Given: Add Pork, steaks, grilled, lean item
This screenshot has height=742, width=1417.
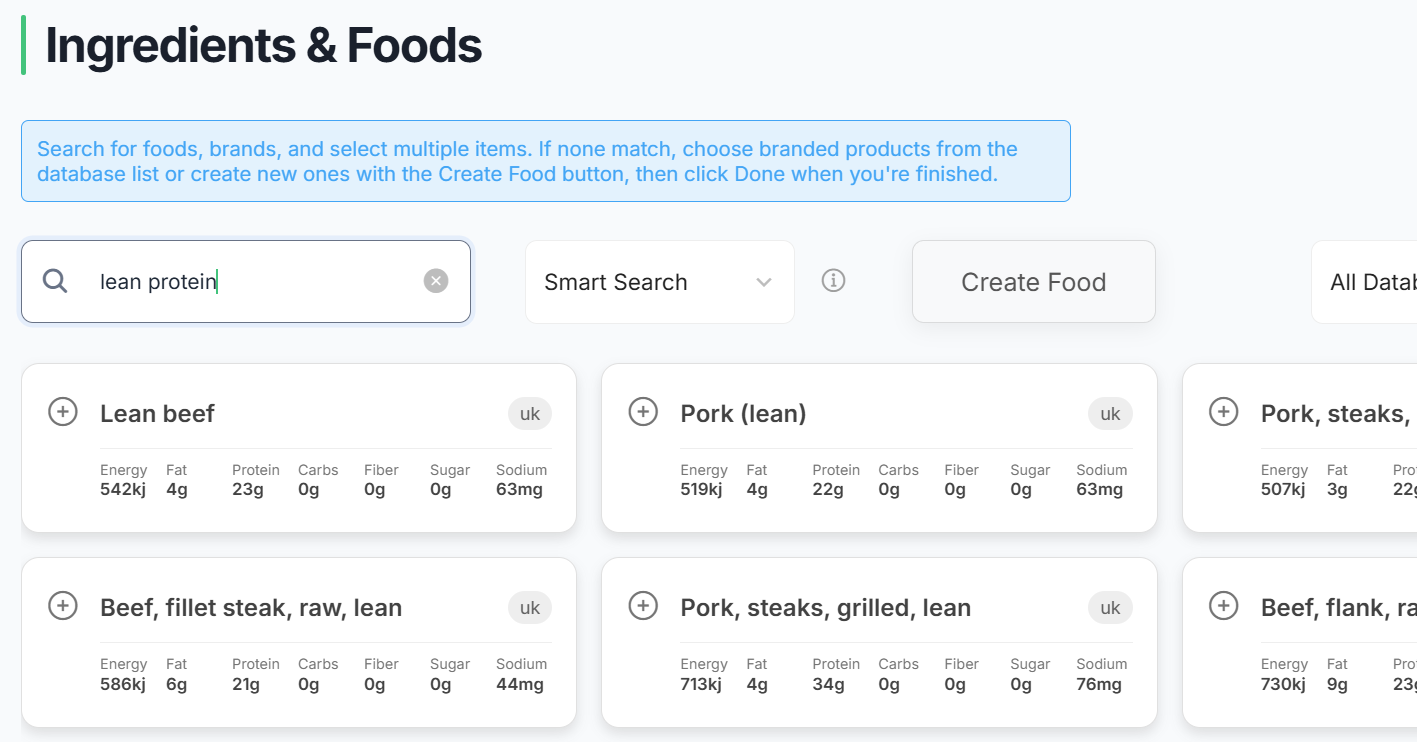Looking at the screenshot, I should point(643,606).
